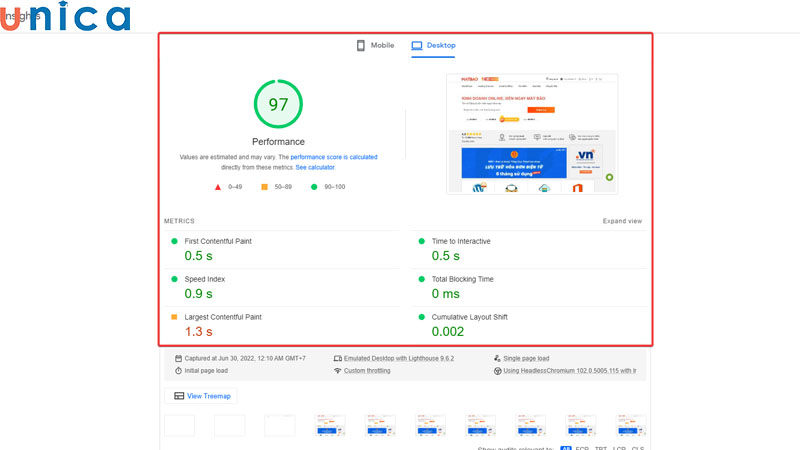Select the 'All' audits filter option

tap(565, 448)
